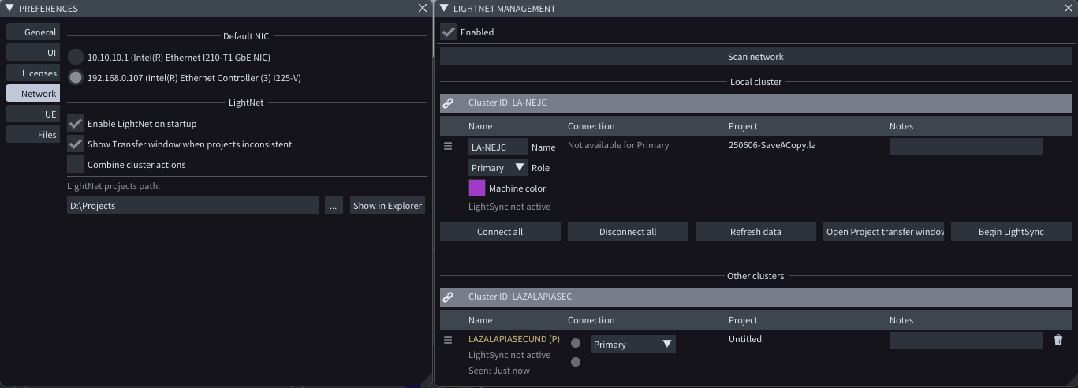The height and width of the screenshot is (388, 1078).
Task: Click the link icon beside Cluster ID LAZALAPIASEC
Action: [448, 297]
